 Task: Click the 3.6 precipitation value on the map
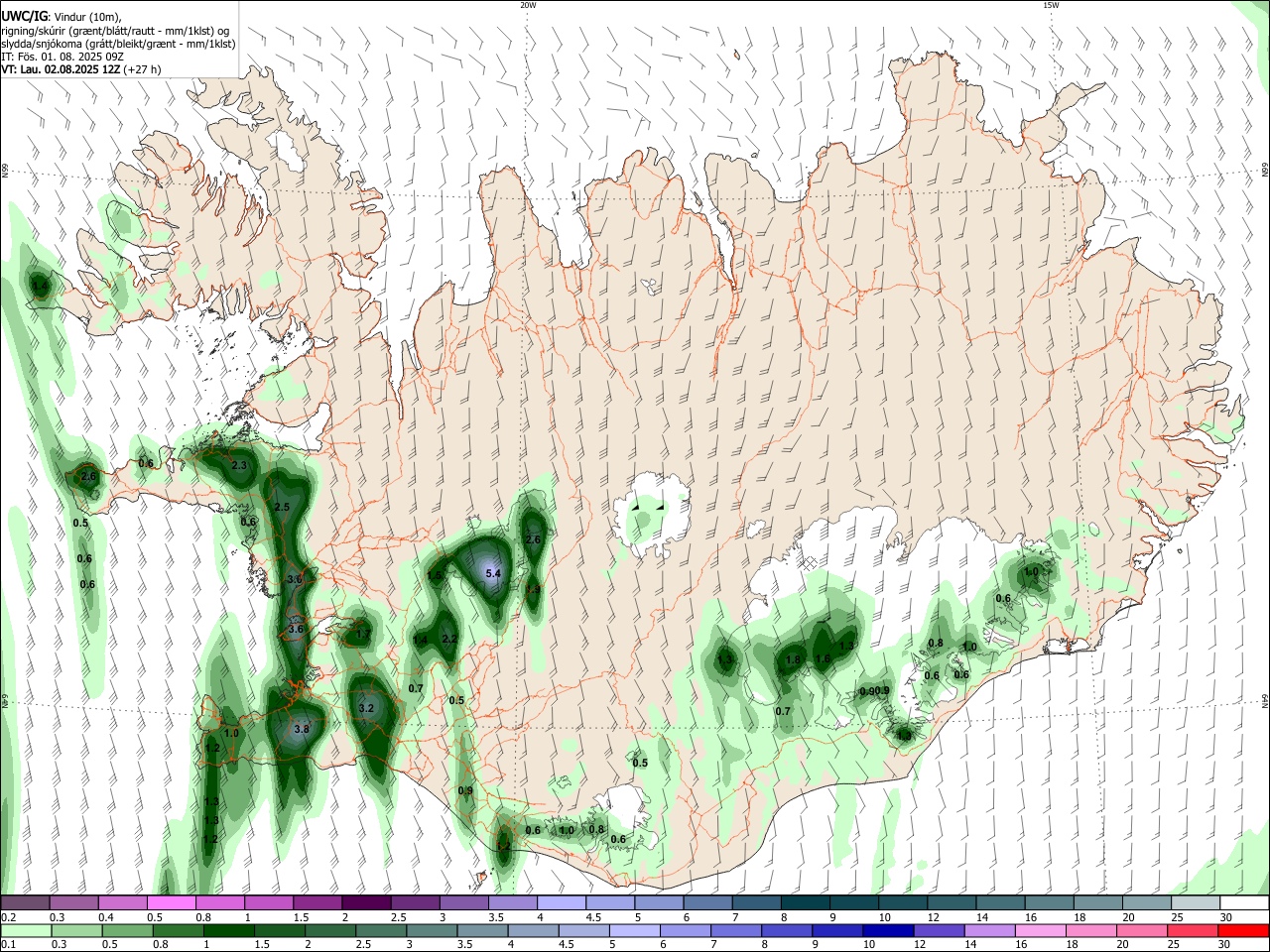(x=296, y=629)
